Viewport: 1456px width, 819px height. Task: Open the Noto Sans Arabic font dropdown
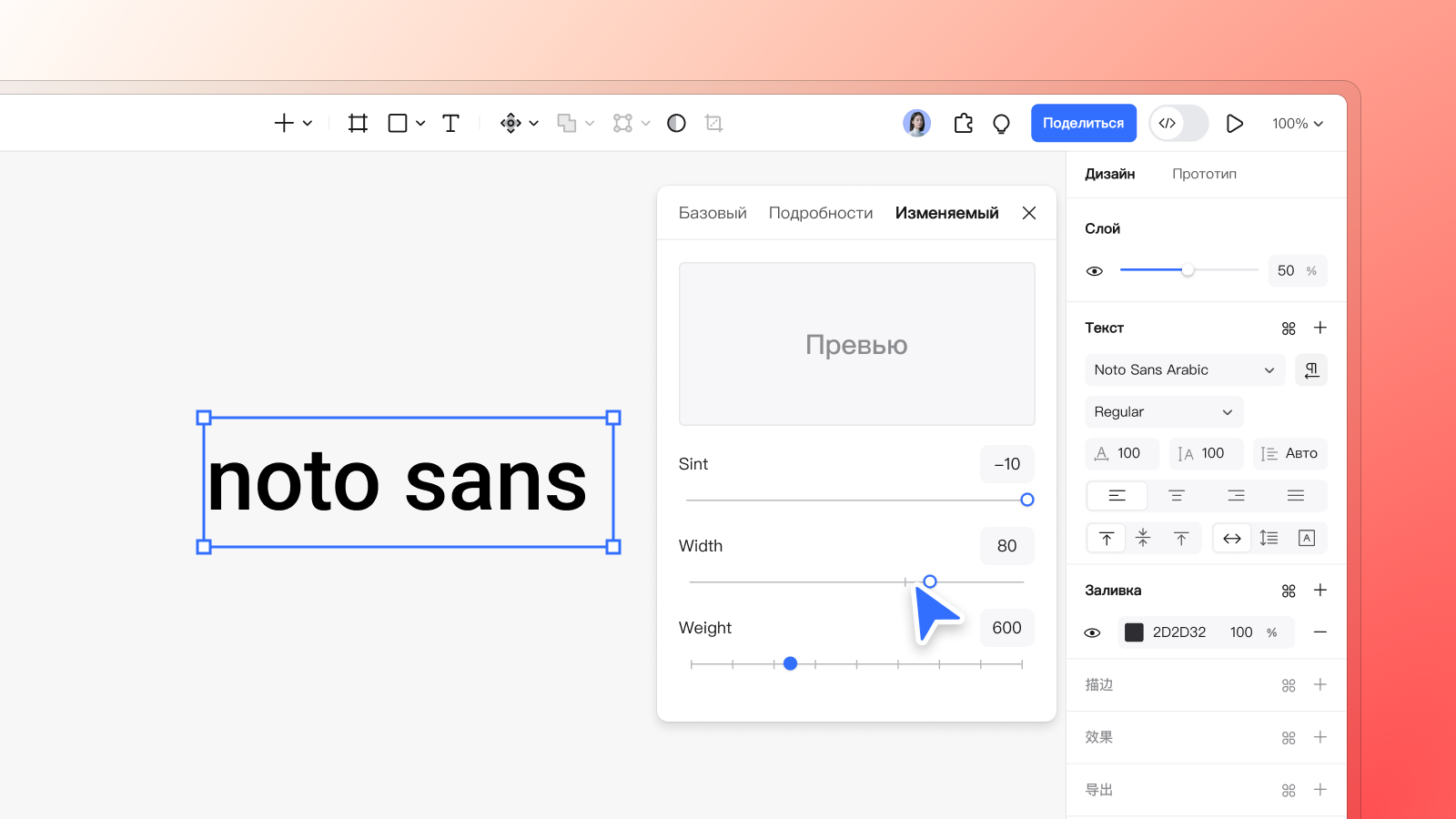[x=1185, y=369]
